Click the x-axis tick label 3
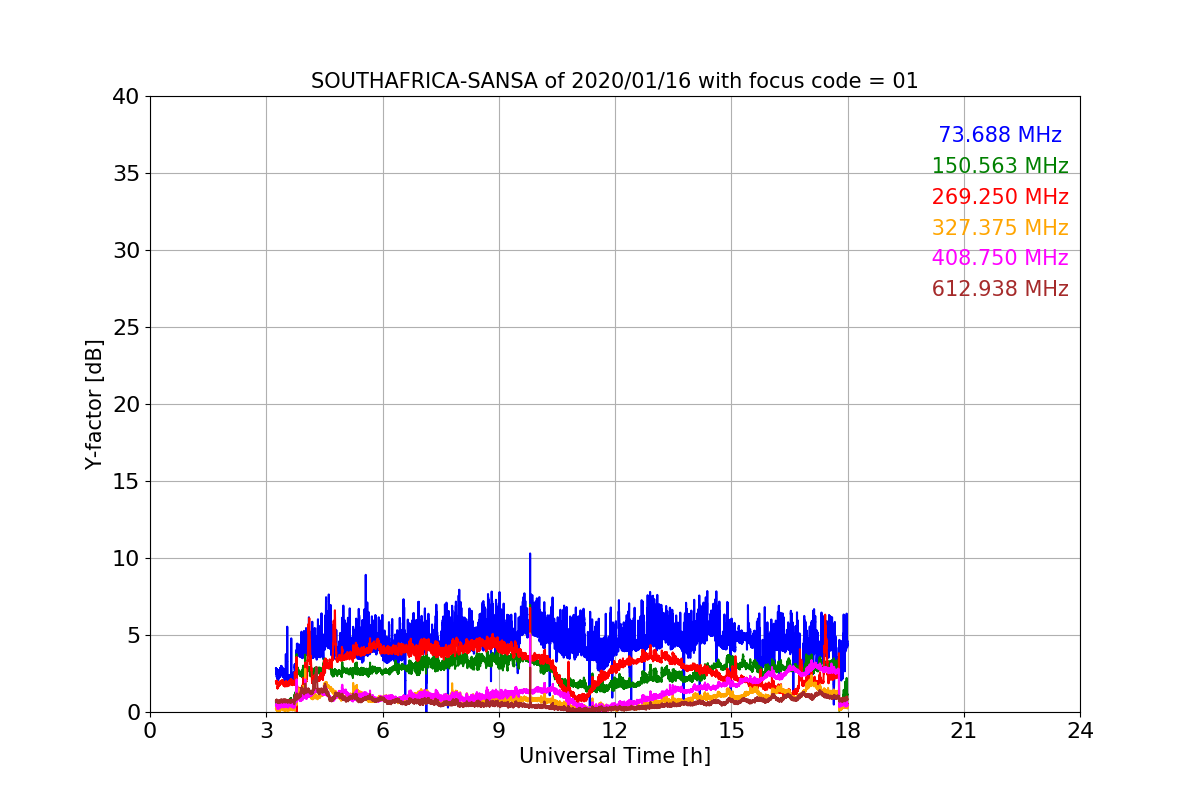The image size is (1200, 800). pos(266,731)
